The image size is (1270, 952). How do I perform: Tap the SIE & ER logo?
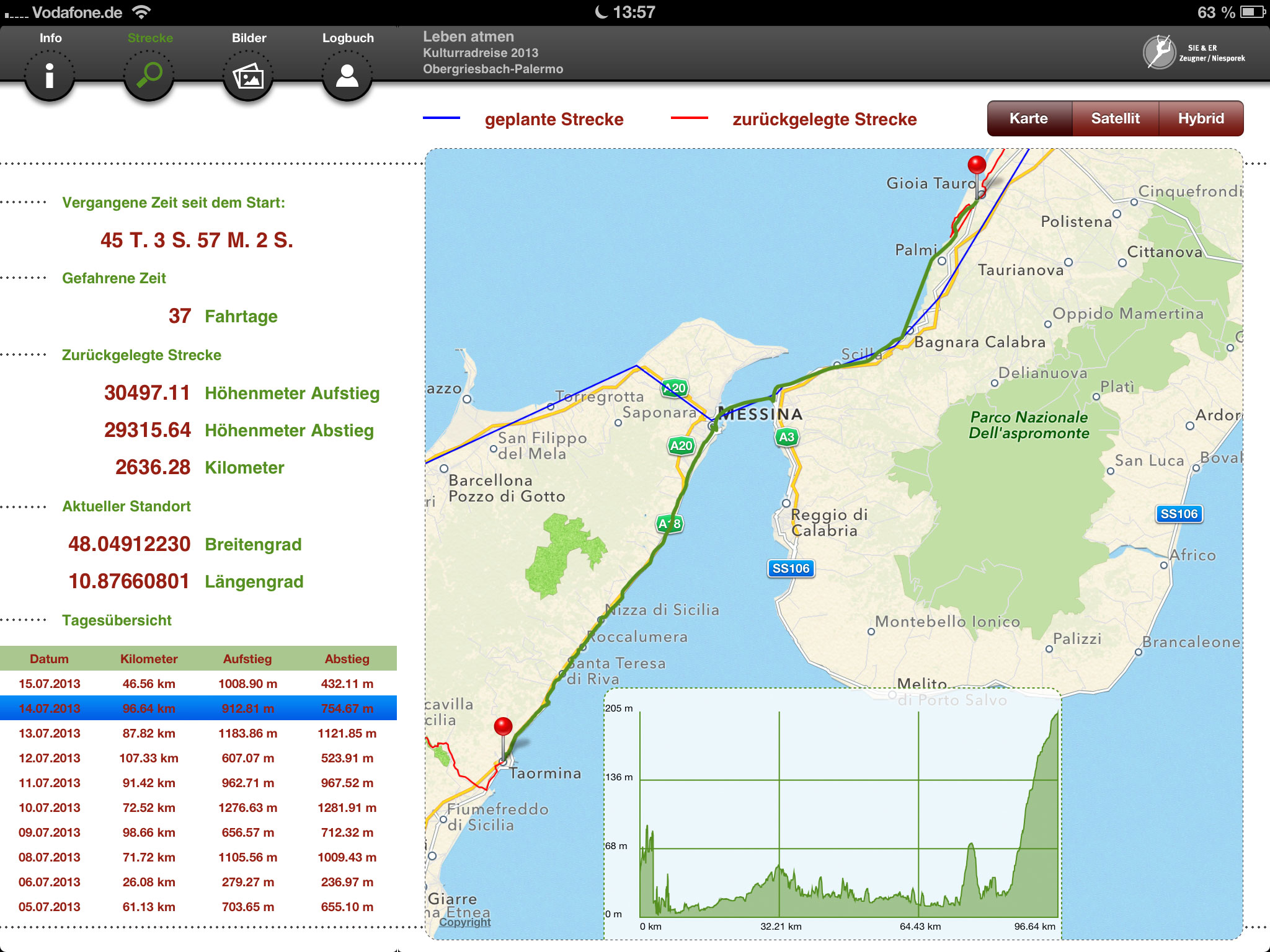(x=1194, y=52)
